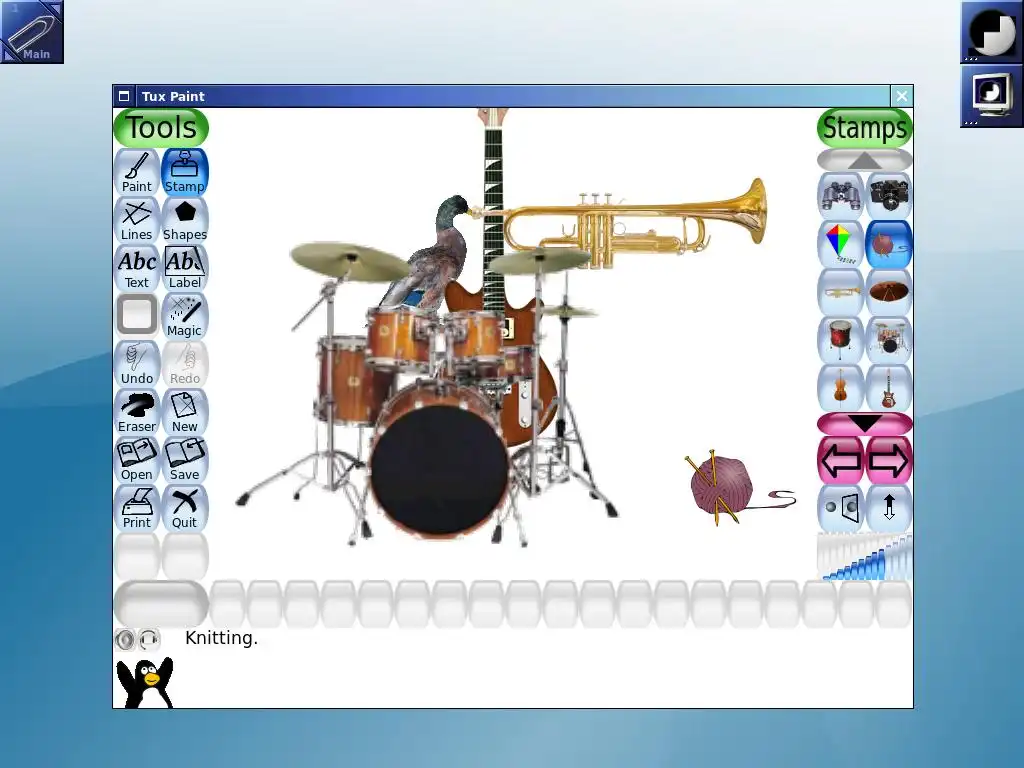Play the stamp sound effect button
1024x768 pixels.
point(125,639)
